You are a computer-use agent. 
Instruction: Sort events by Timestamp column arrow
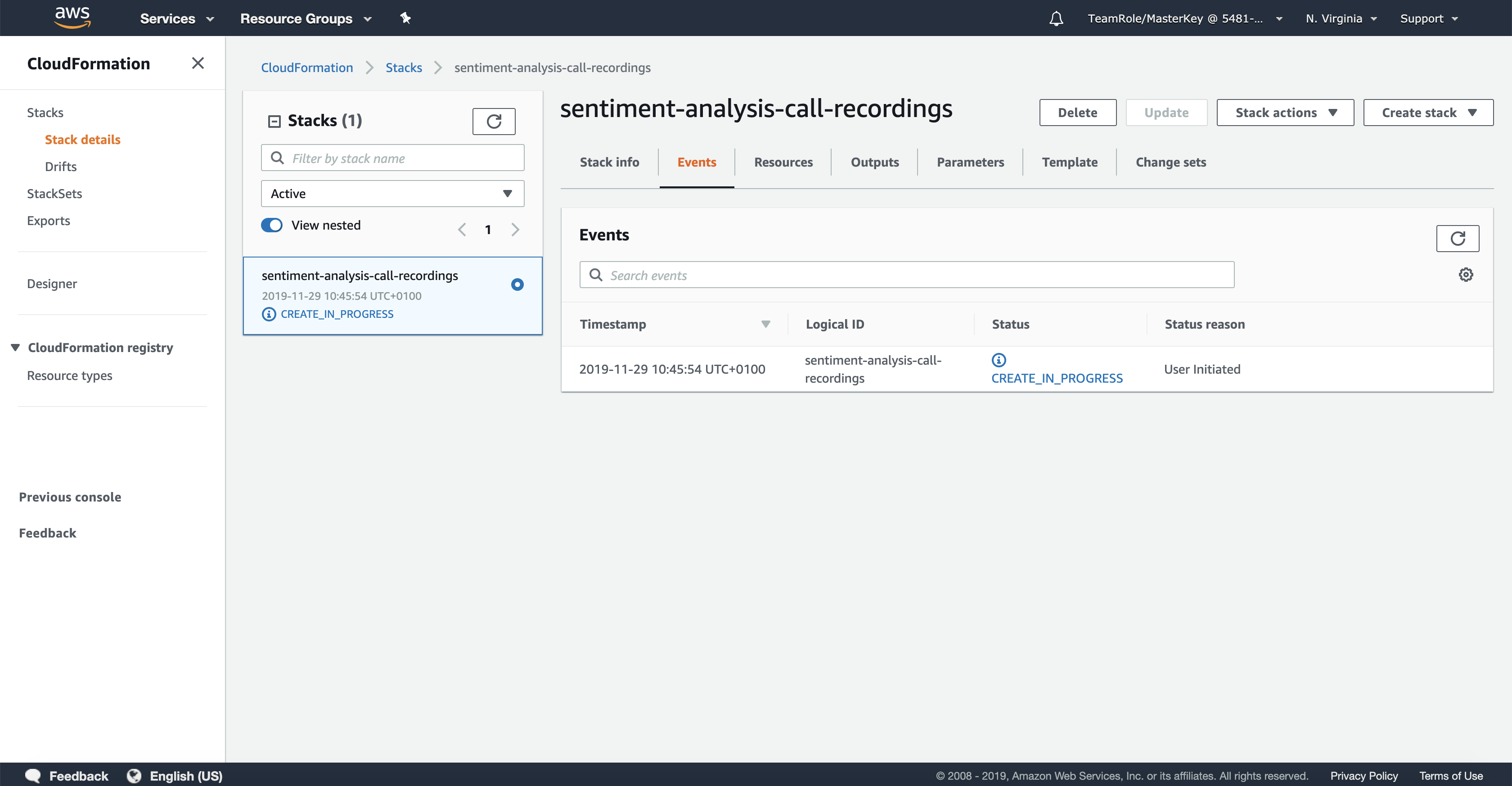point(765,324)
